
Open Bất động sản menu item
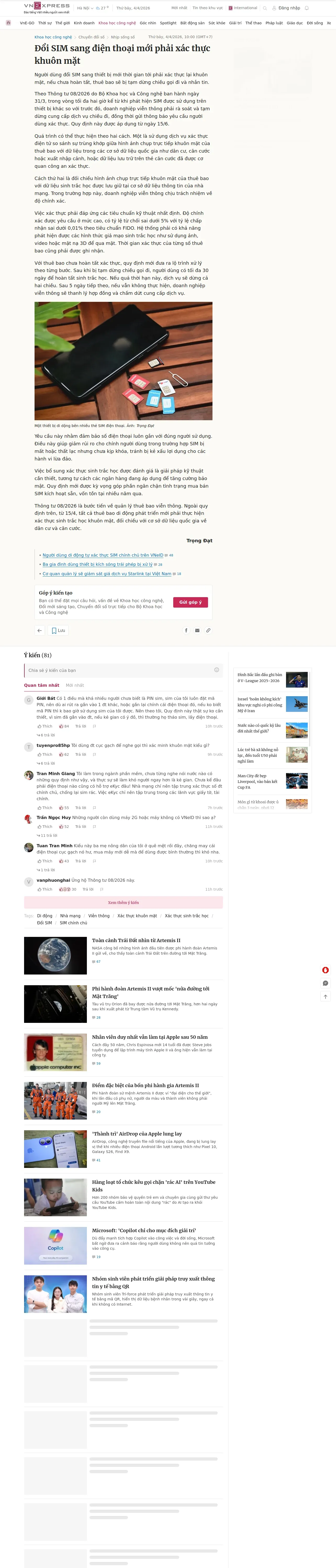click(193, 23)
